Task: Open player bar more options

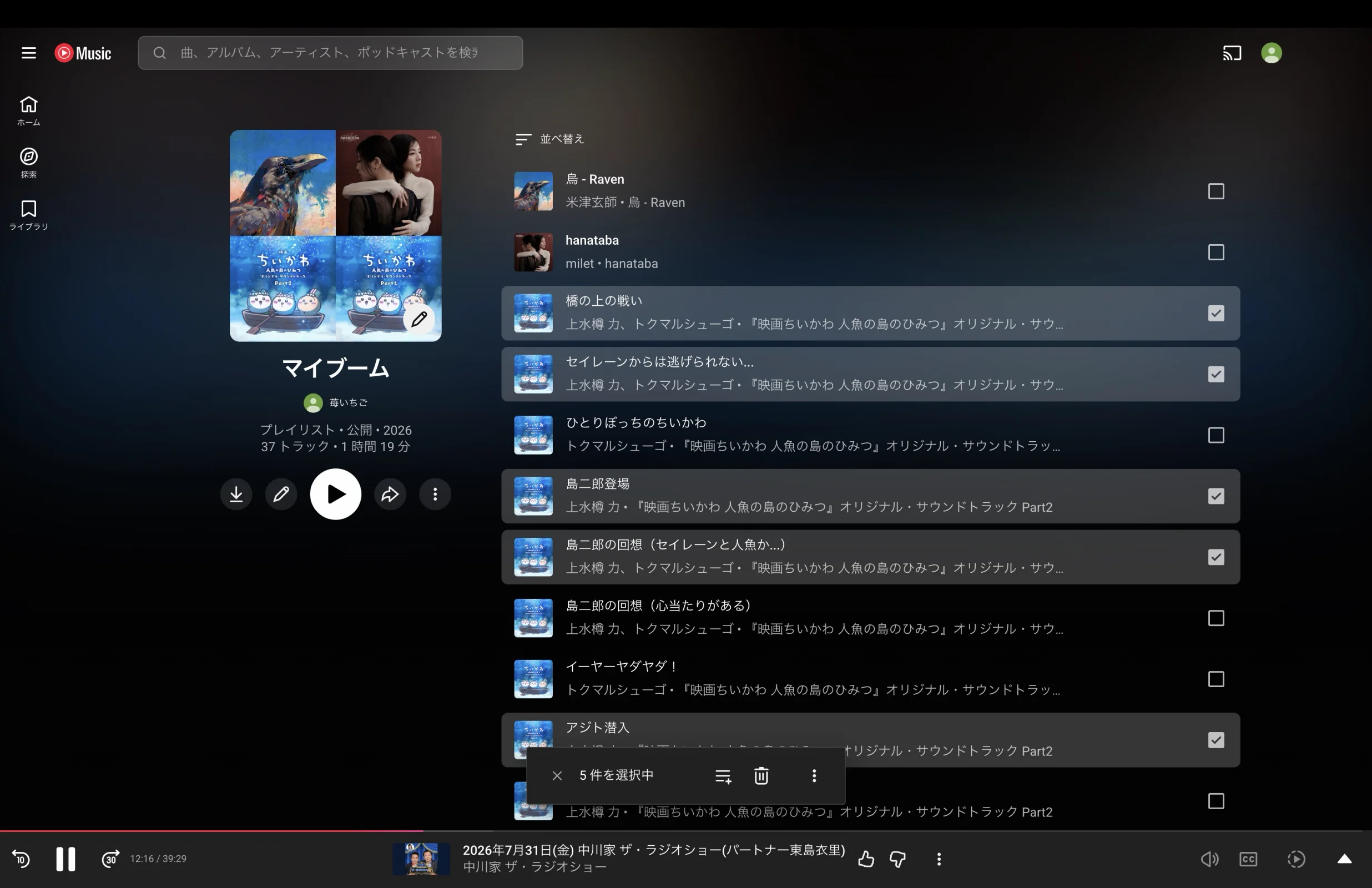Action: (x=939, y=860)
